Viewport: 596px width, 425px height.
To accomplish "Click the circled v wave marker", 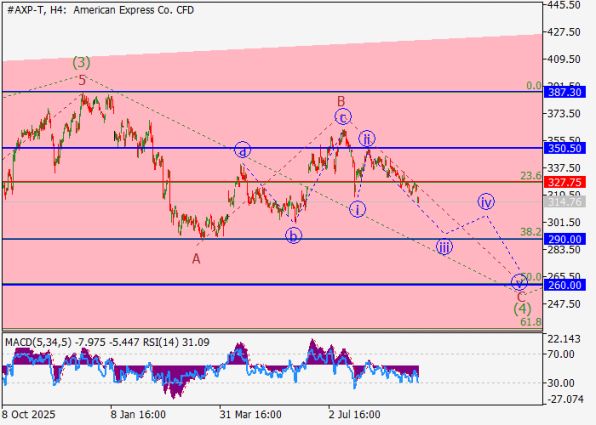I will click(x=519, y=282).
